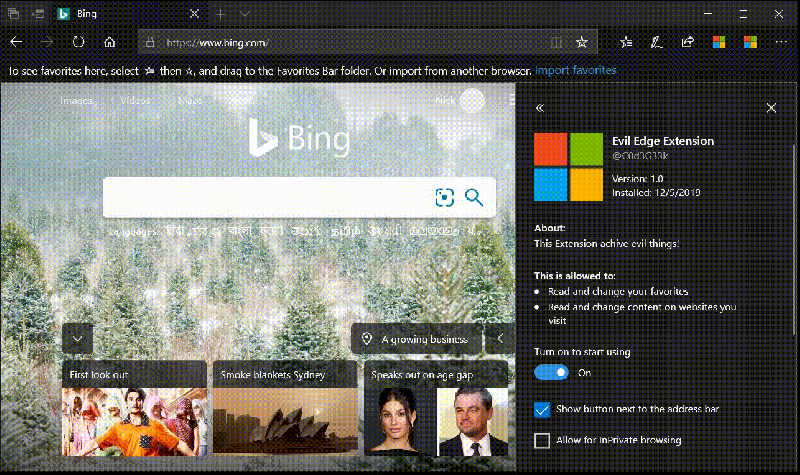The height and width of the screenshot is (475, 800).
Task: Click the extension title Evil Edge Extension
Action: (x=663, y=141)
